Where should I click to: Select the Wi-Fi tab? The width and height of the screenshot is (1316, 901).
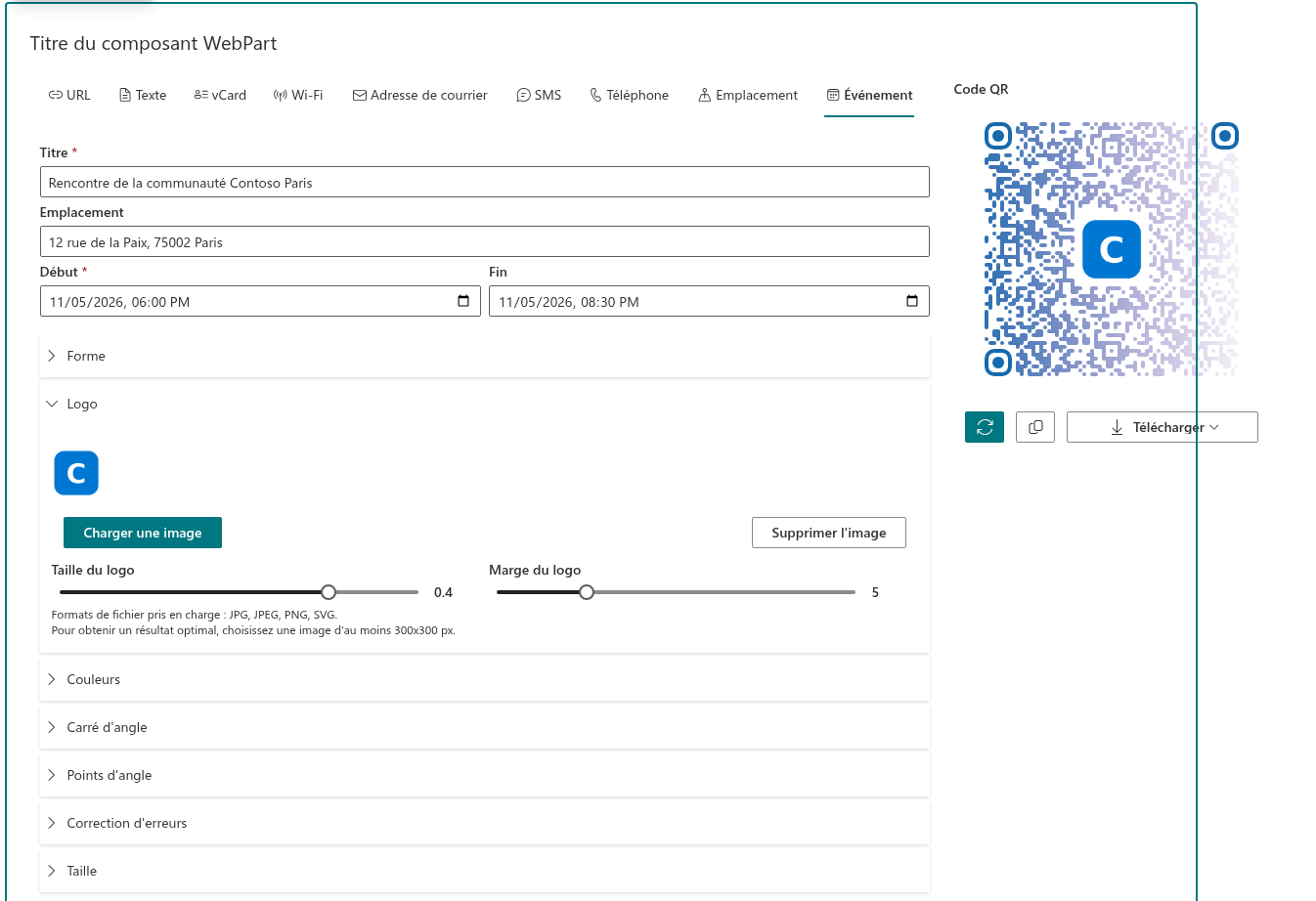298,95
